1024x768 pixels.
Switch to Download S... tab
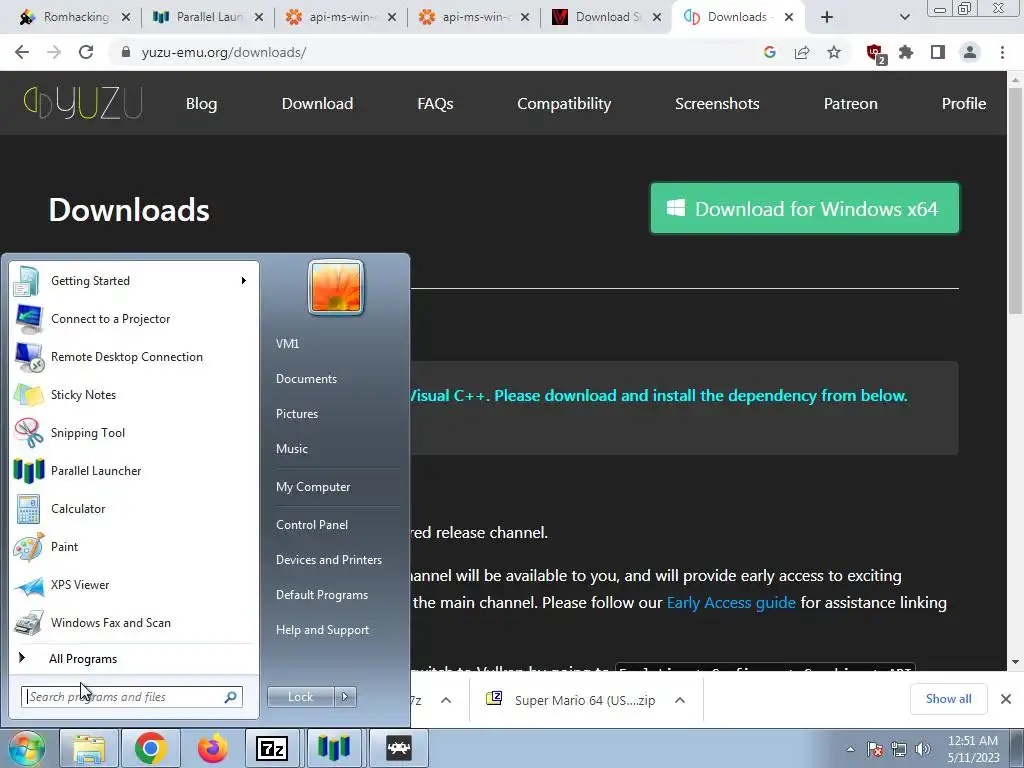tap(605, 17)
